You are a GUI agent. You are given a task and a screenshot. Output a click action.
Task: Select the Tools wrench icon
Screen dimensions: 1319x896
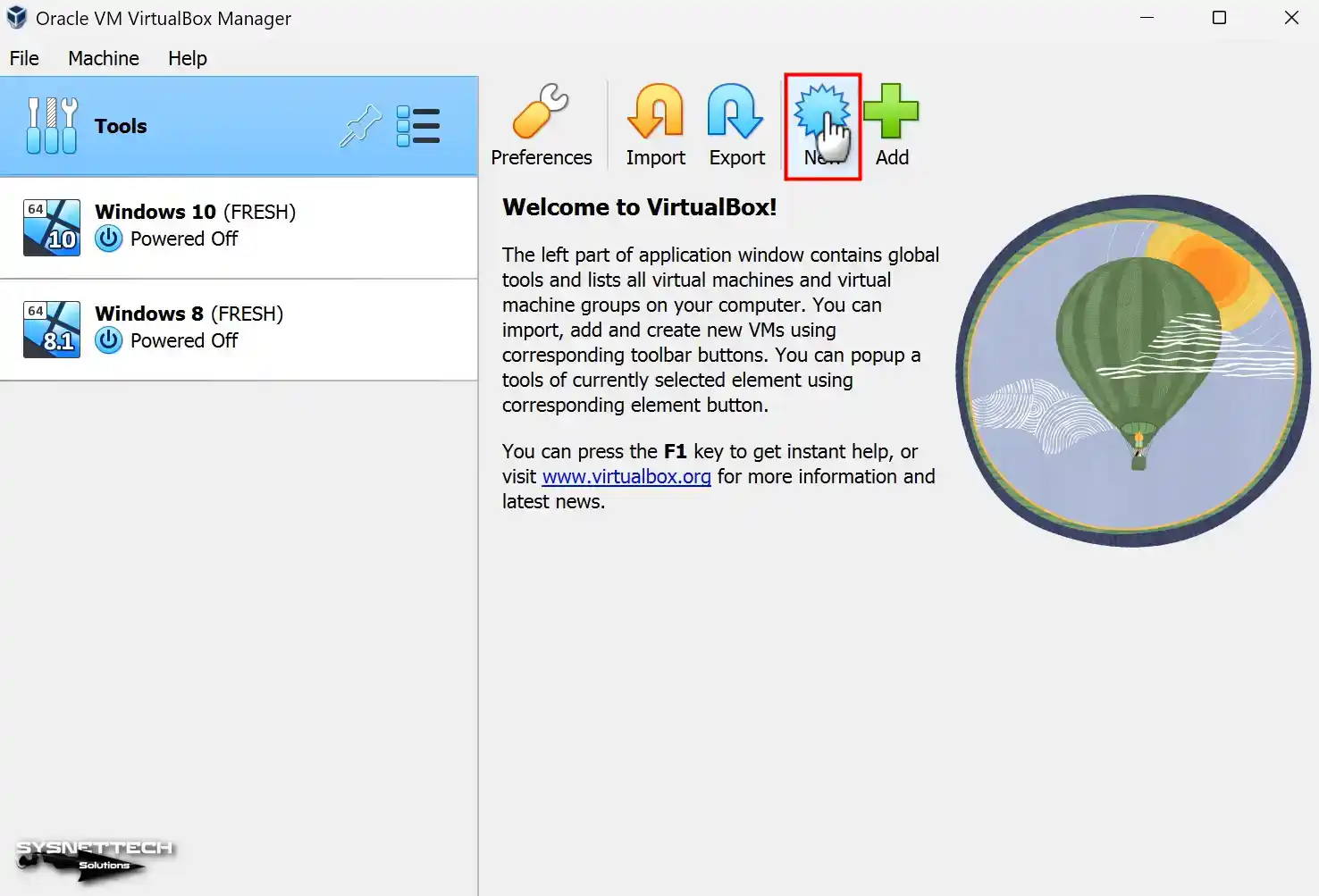coord(52,126)
